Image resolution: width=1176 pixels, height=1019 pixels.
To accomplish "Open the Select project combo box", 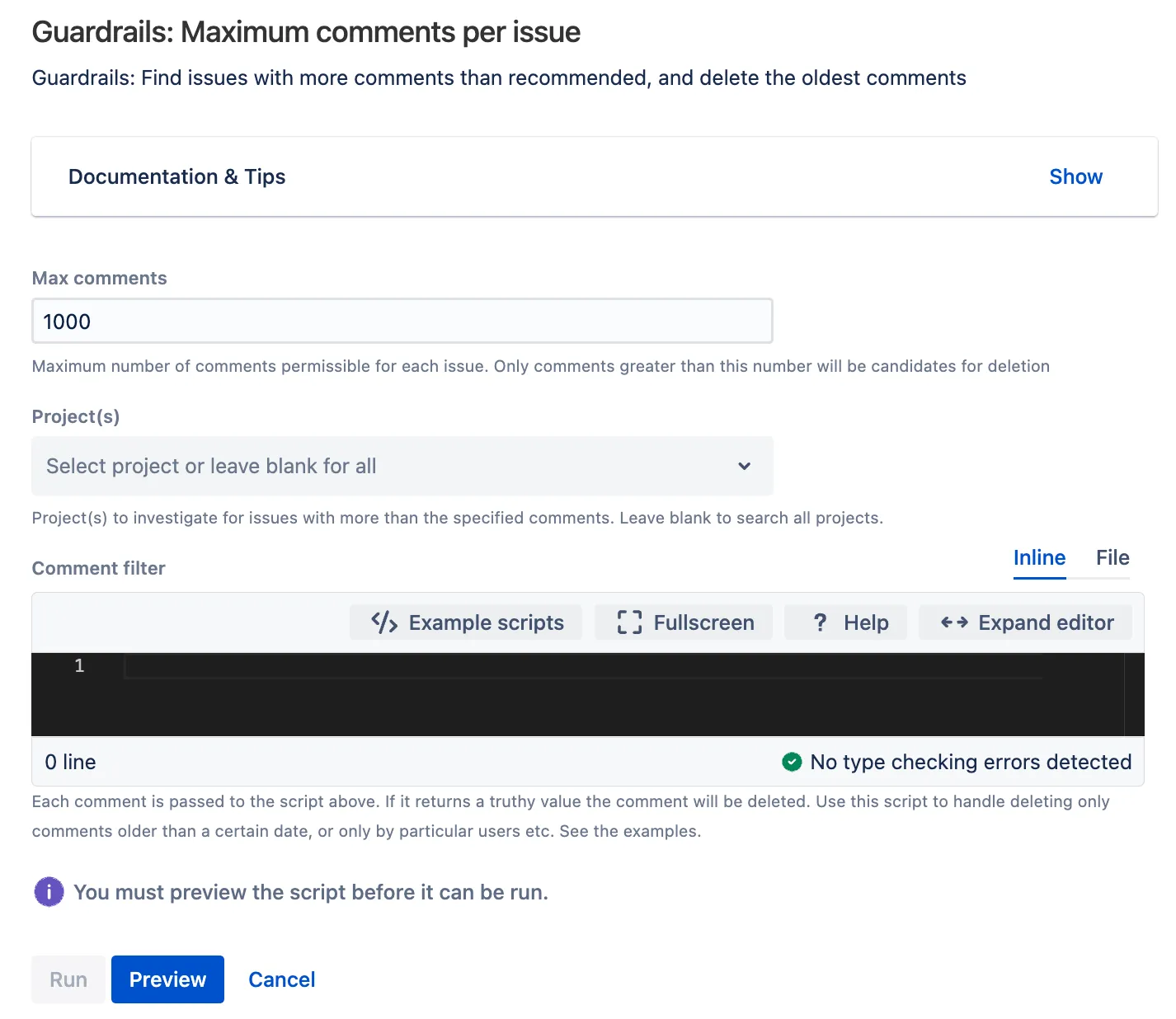I will pyautogui.click(x=402, y=466).
